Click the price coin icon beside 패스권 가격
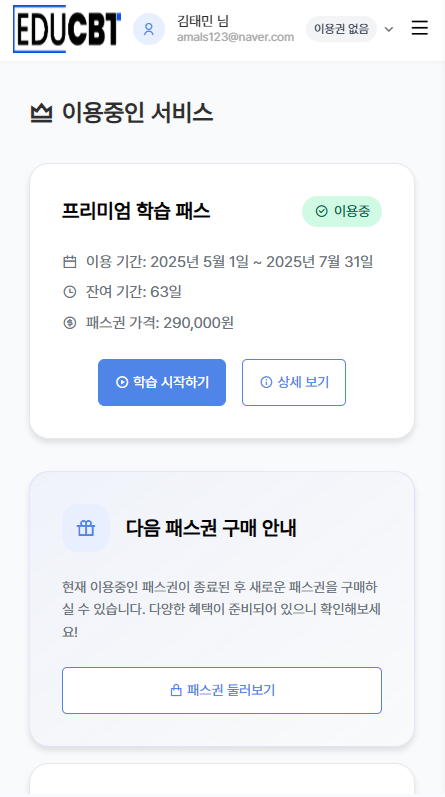This screenshot has height=797, width=445. (70, 323)
